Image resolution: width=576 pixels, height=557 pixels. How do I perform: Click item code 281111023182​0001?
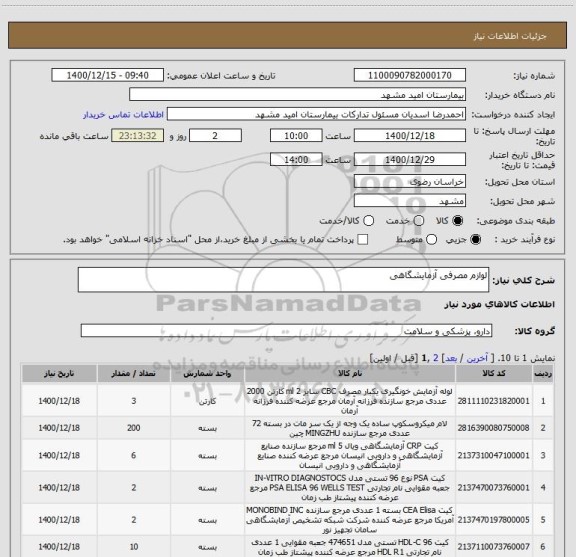tap(494, 401)
